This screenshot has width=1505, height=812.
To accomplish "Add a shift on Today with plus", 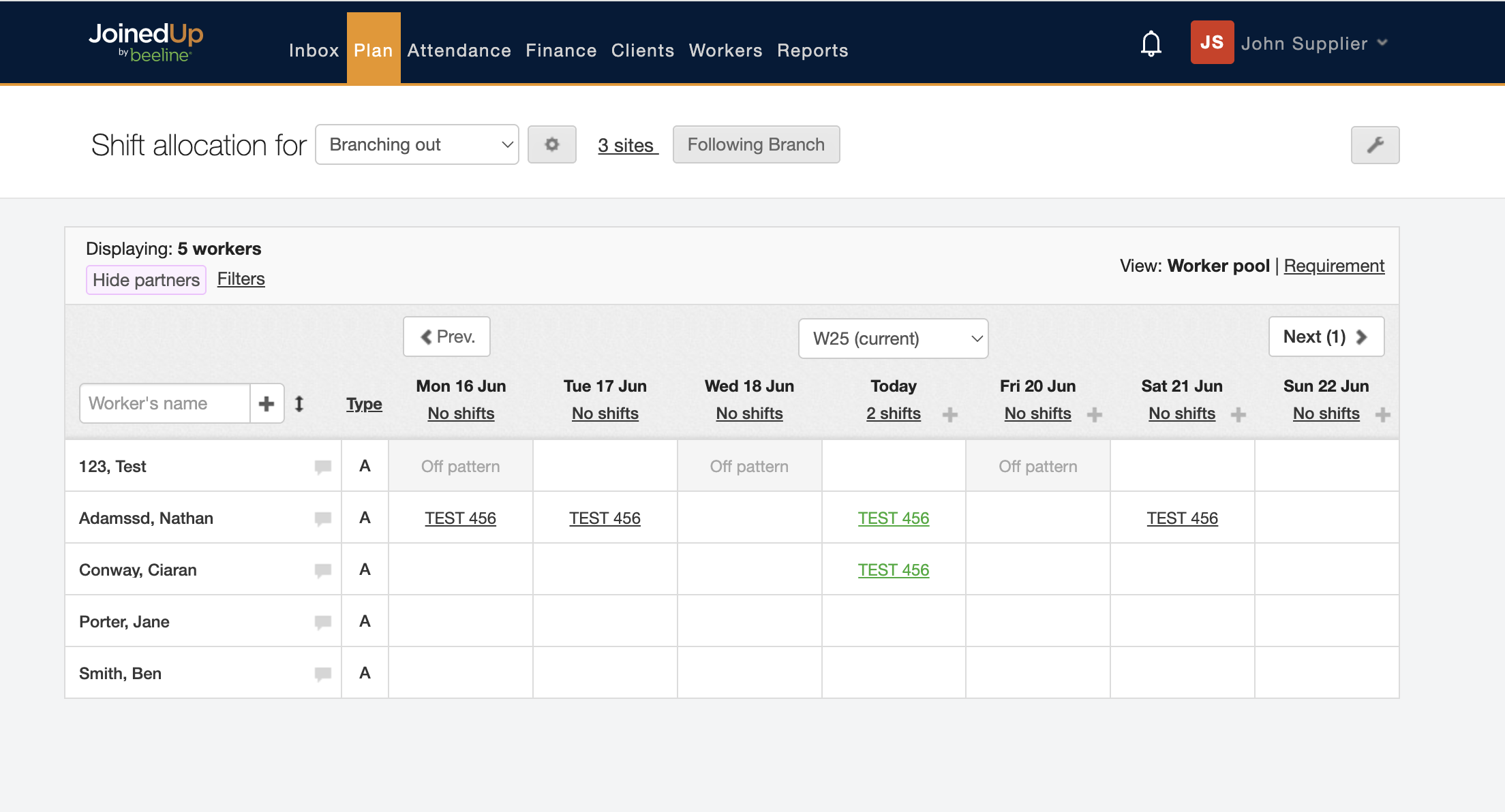I will point(950,414).
